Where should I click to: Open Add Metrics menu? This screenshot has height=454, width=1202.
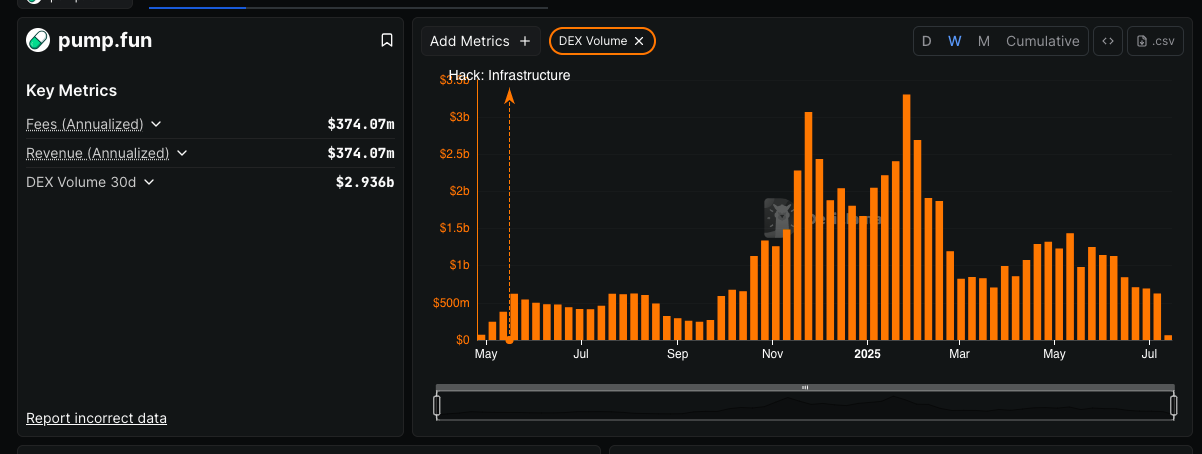pyautogui.click(x=481, y=41)
